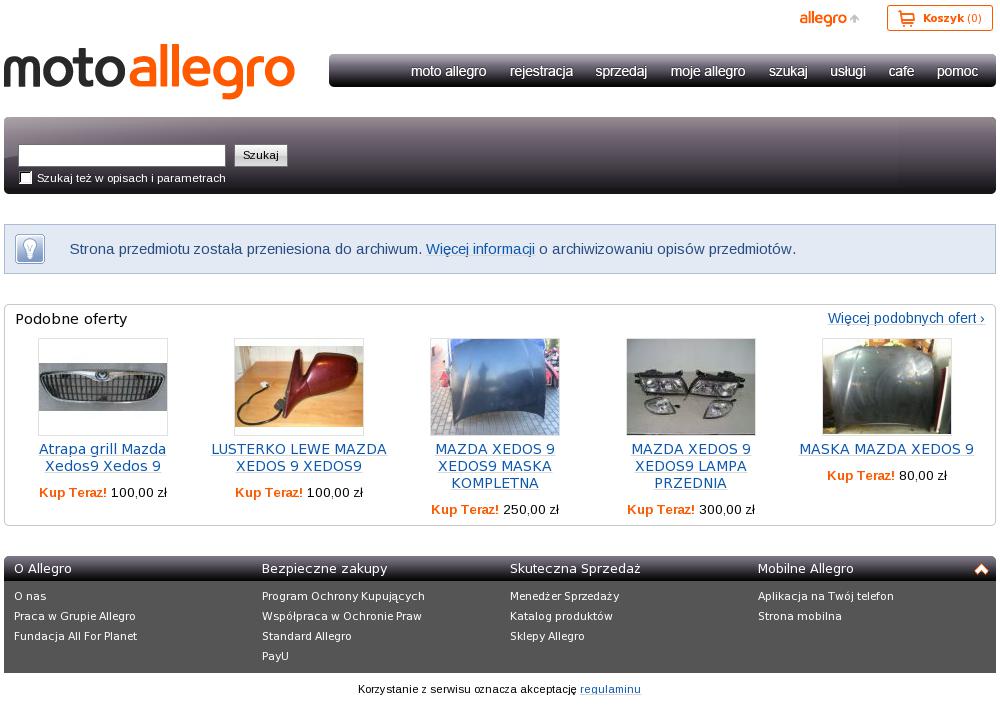Click 'Mobilne Allegro' footer heading

click(805, 569)
